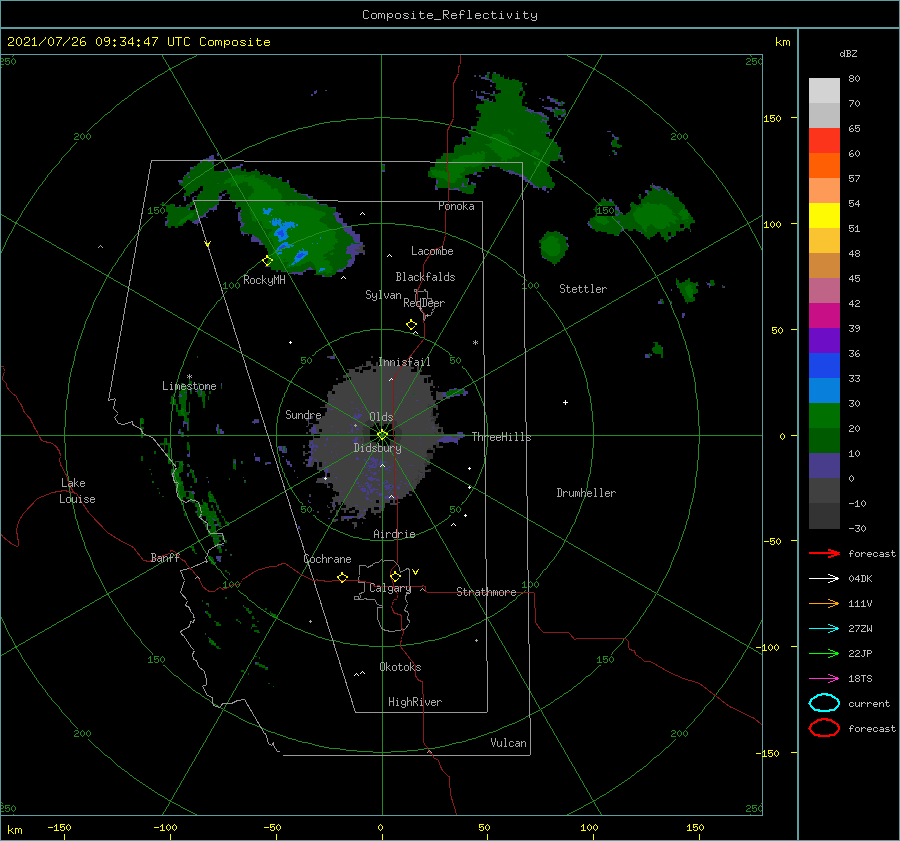Viewport: 900px width, 841px height.
Task: Click the red forecast ellipse icon
Action: 824,728
